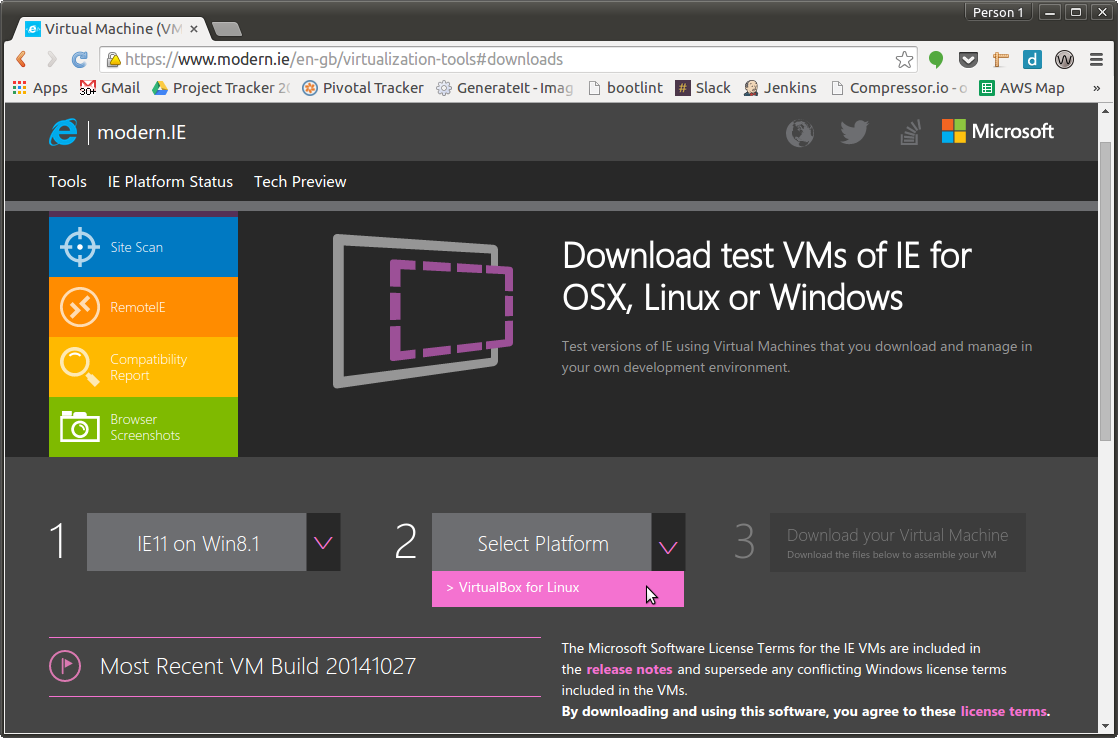Click the blue 'd' extension icon

1032,60
